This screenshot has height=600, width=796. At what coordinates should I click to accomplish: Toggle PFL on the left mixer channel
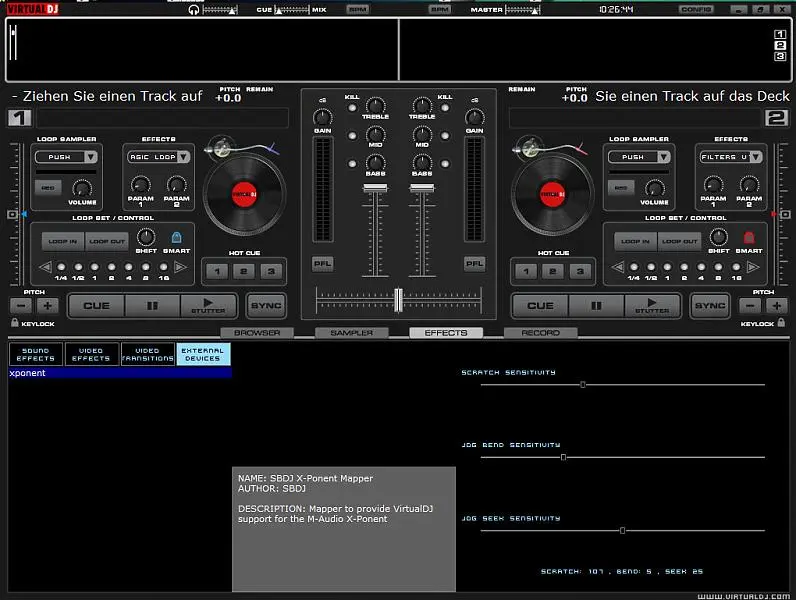(x=322, y=264)
